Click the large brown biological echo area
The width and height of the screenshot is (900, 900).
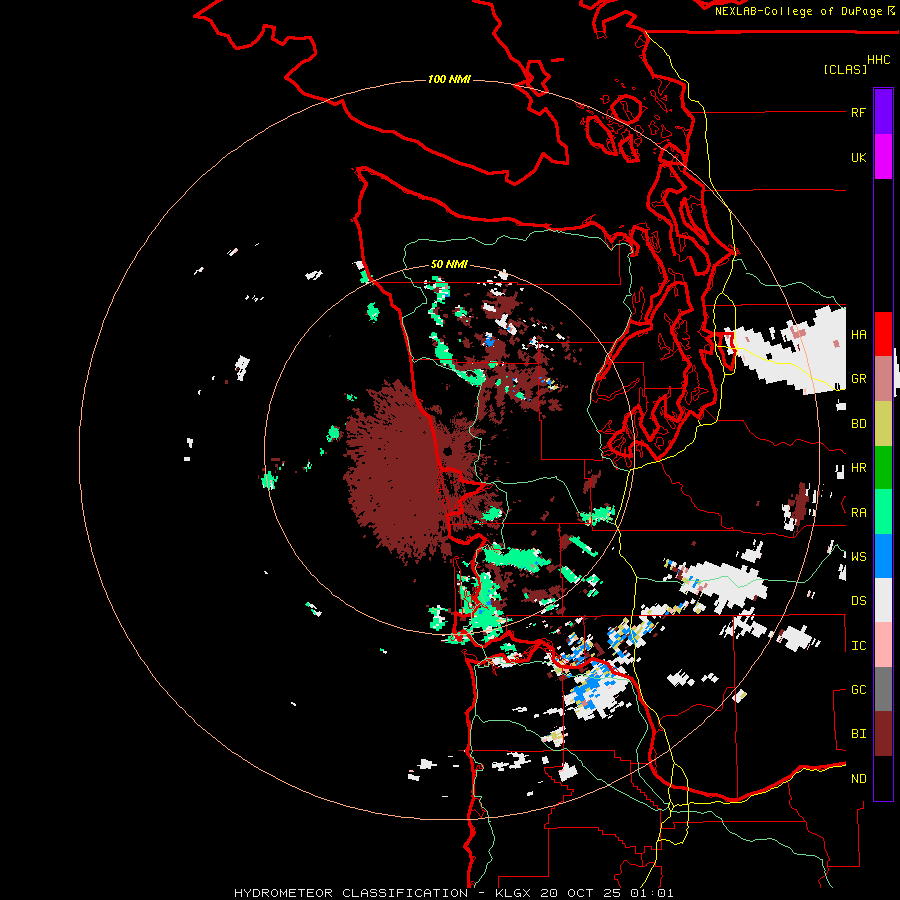(x=399, y=474)
